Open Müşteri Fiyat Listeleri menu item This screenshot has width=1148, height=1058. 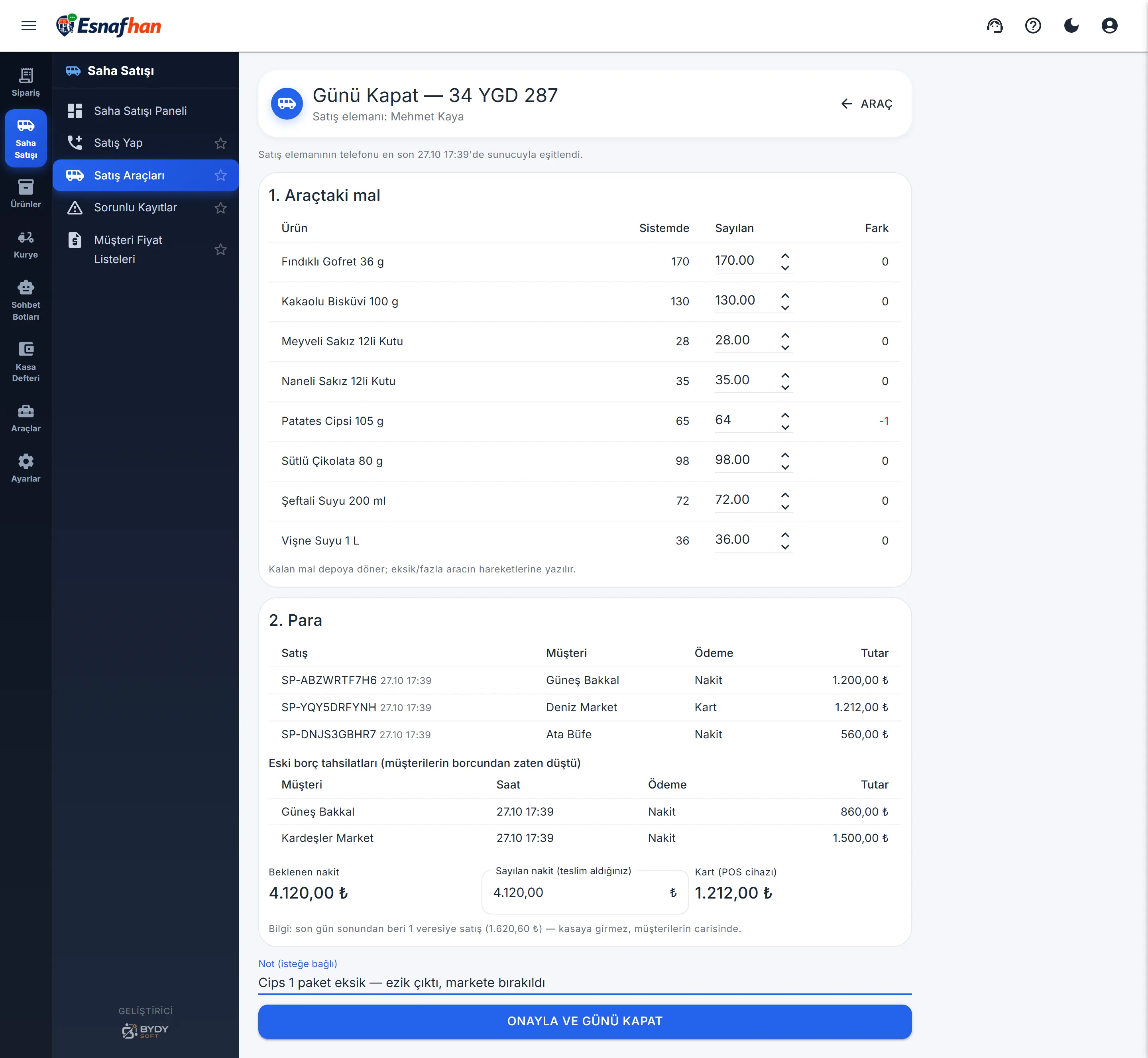[145, 249]
